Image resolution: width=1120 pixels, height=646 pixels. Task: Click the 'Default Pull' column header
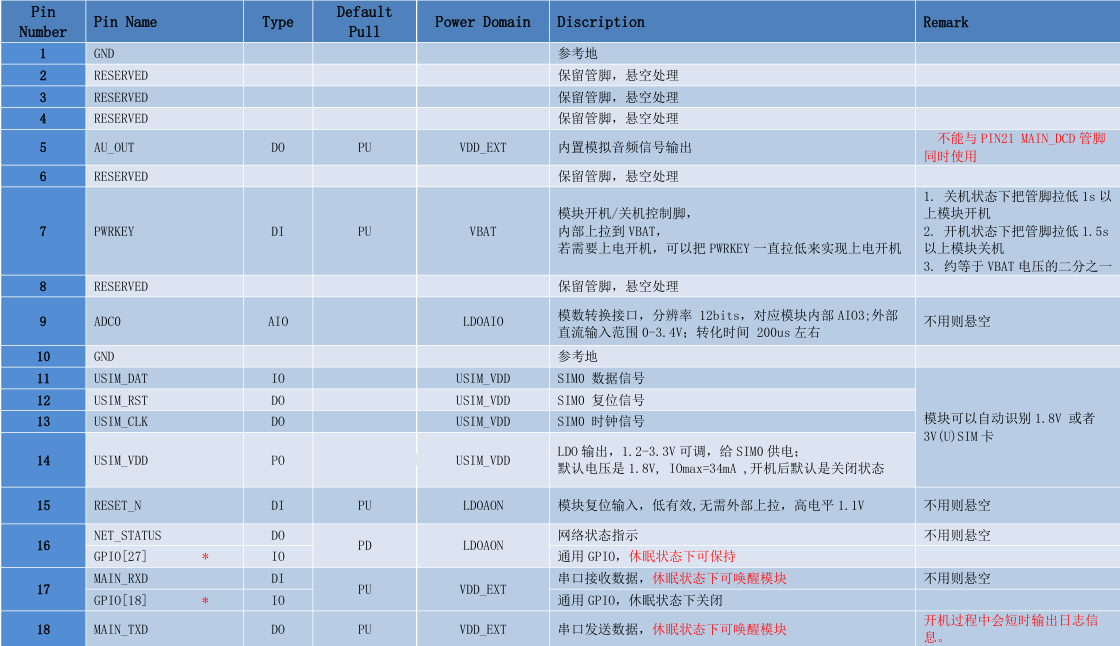click(x=364, y=21)
